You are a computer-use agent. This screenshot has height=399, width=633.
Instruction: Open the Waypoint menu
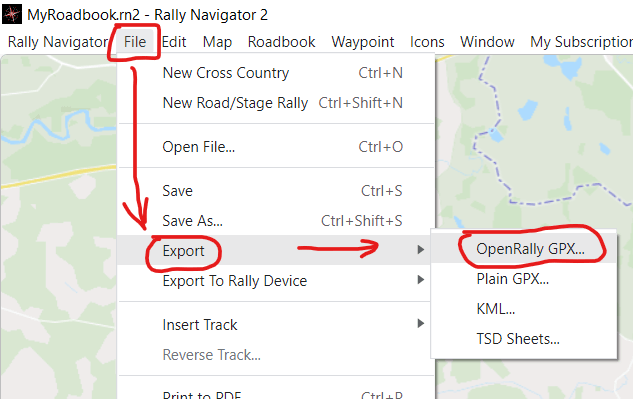(x=363, y=42)
